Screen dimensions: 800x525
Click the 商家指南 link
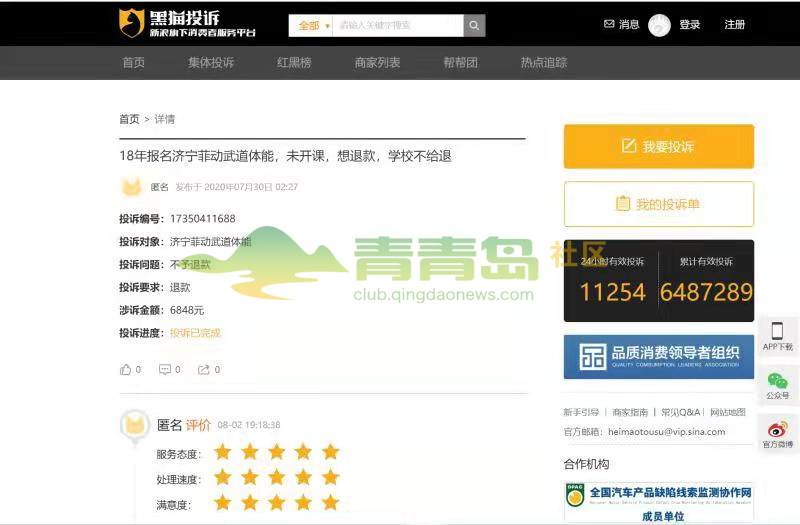[x=630, y=412]
